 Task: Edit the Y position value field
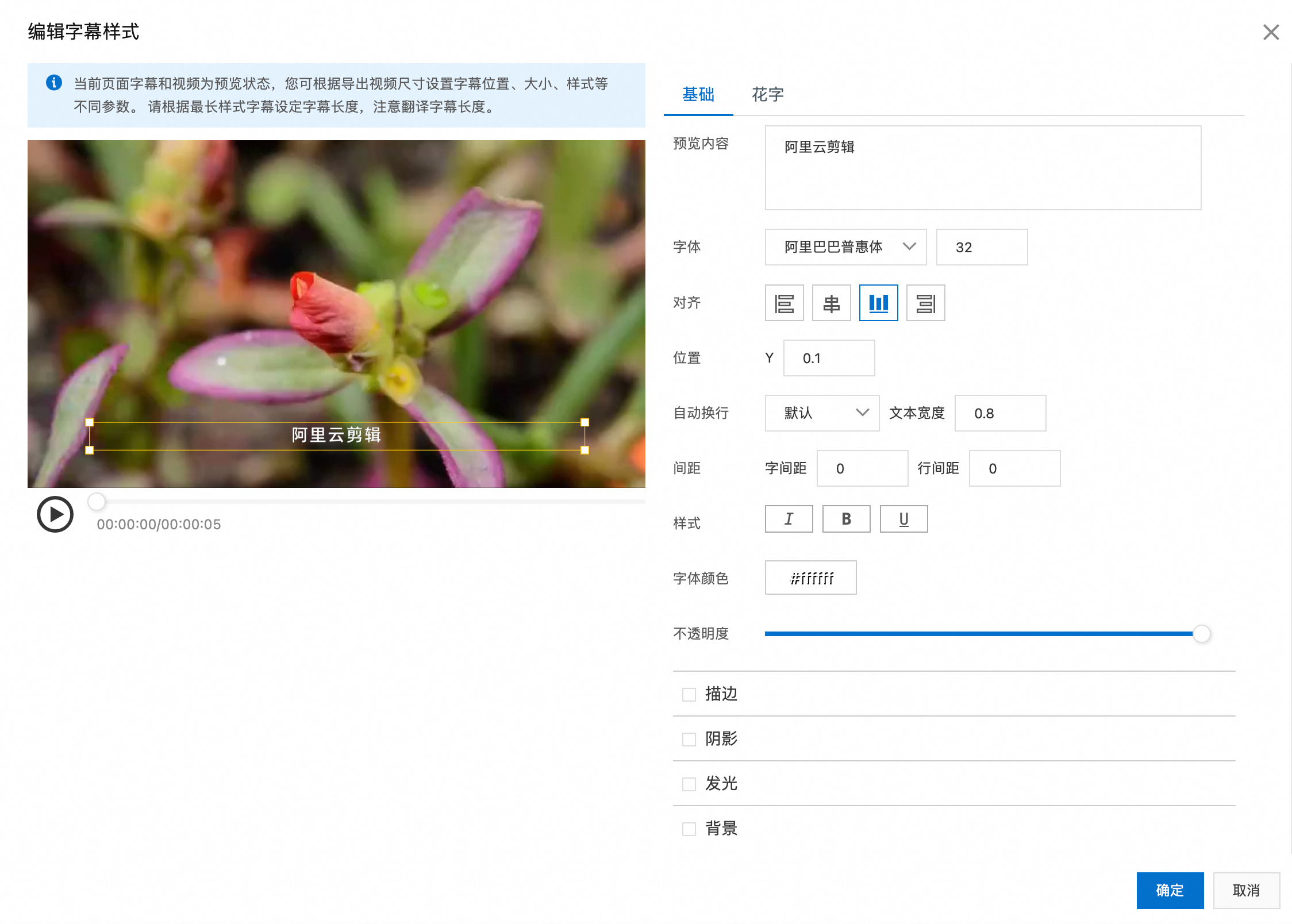828,357
